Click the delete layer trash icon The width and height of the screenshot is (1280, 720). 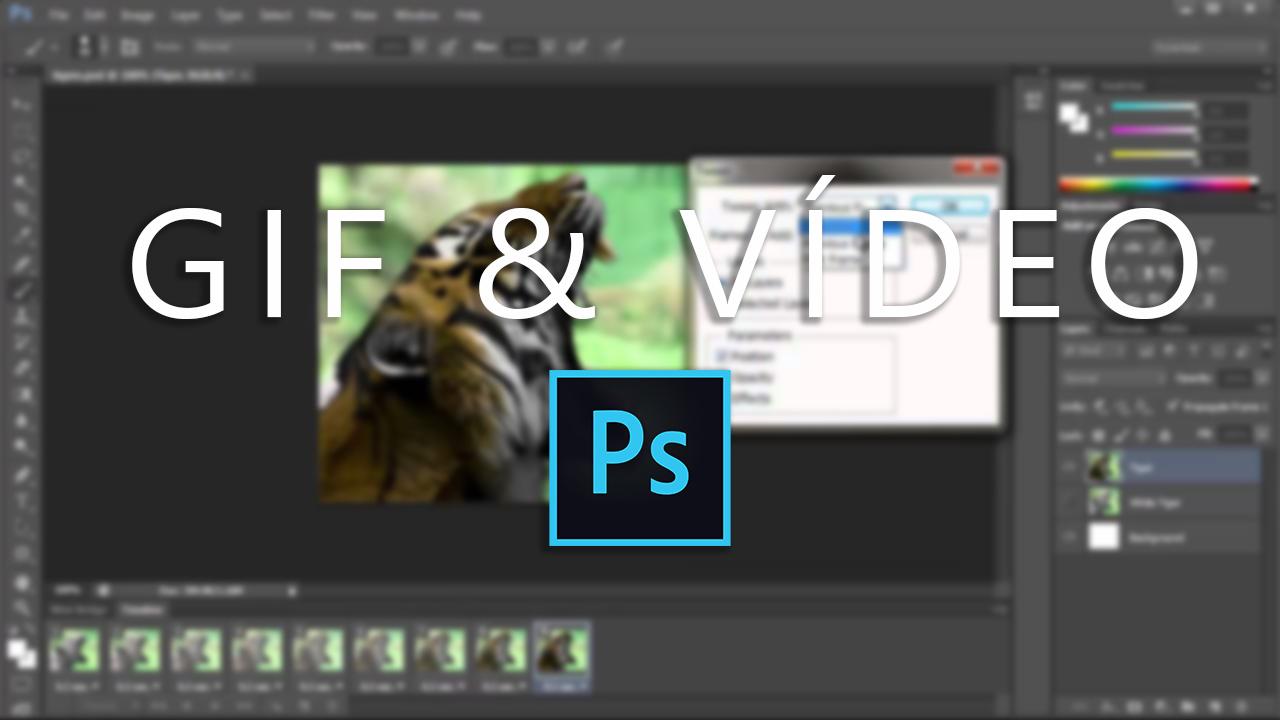[1246, 707]
